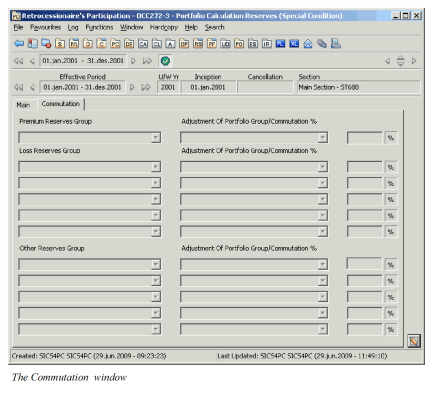Open the PC folder toolbar icon

[115, 44]
